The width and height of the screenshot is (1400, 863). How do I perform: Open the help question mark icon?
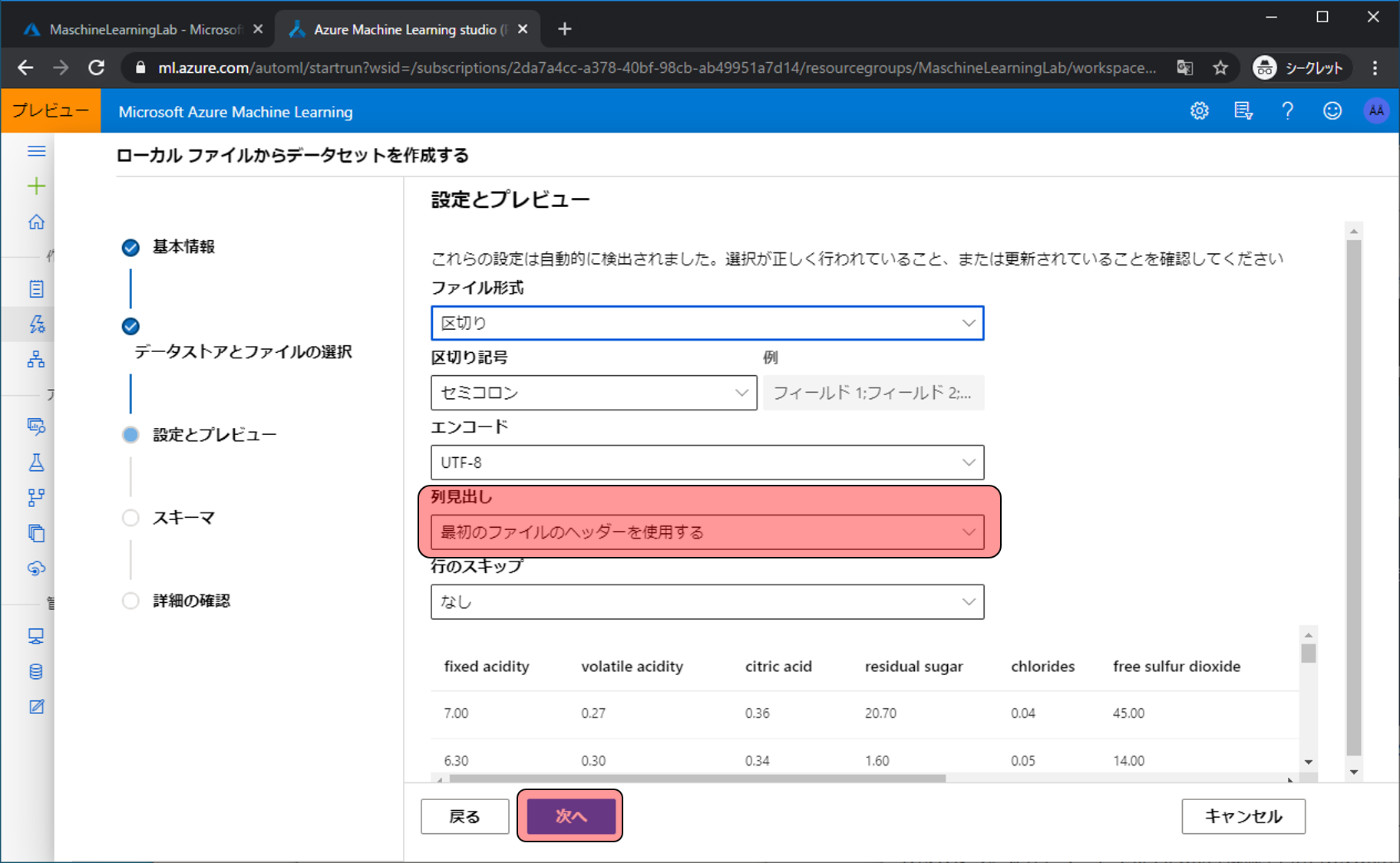pyautogui.click(x=1287, y=111)
